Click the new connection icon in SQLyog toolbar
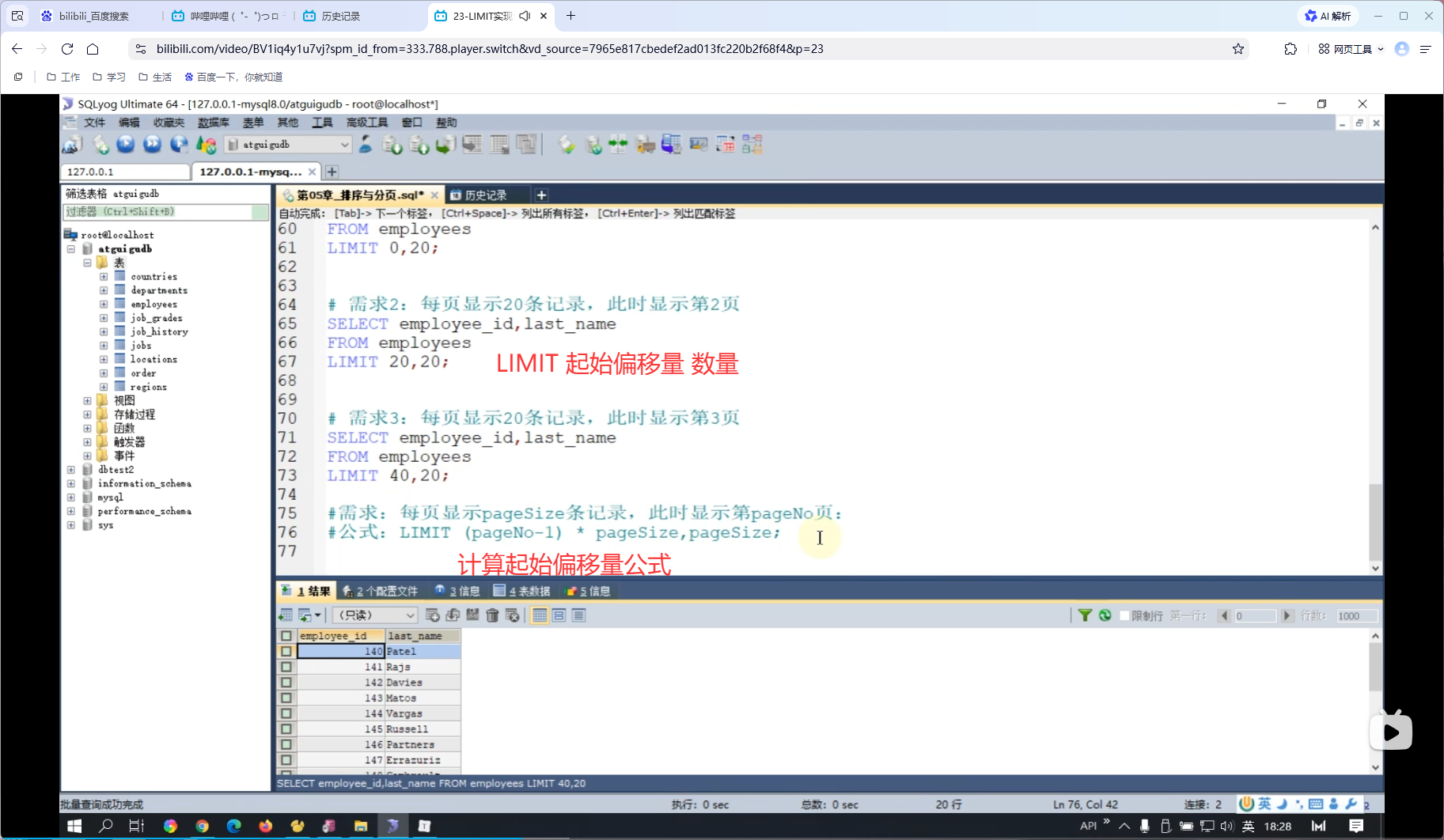Image resolution: width=1444 pixels, height=840 pixels. 72,144
